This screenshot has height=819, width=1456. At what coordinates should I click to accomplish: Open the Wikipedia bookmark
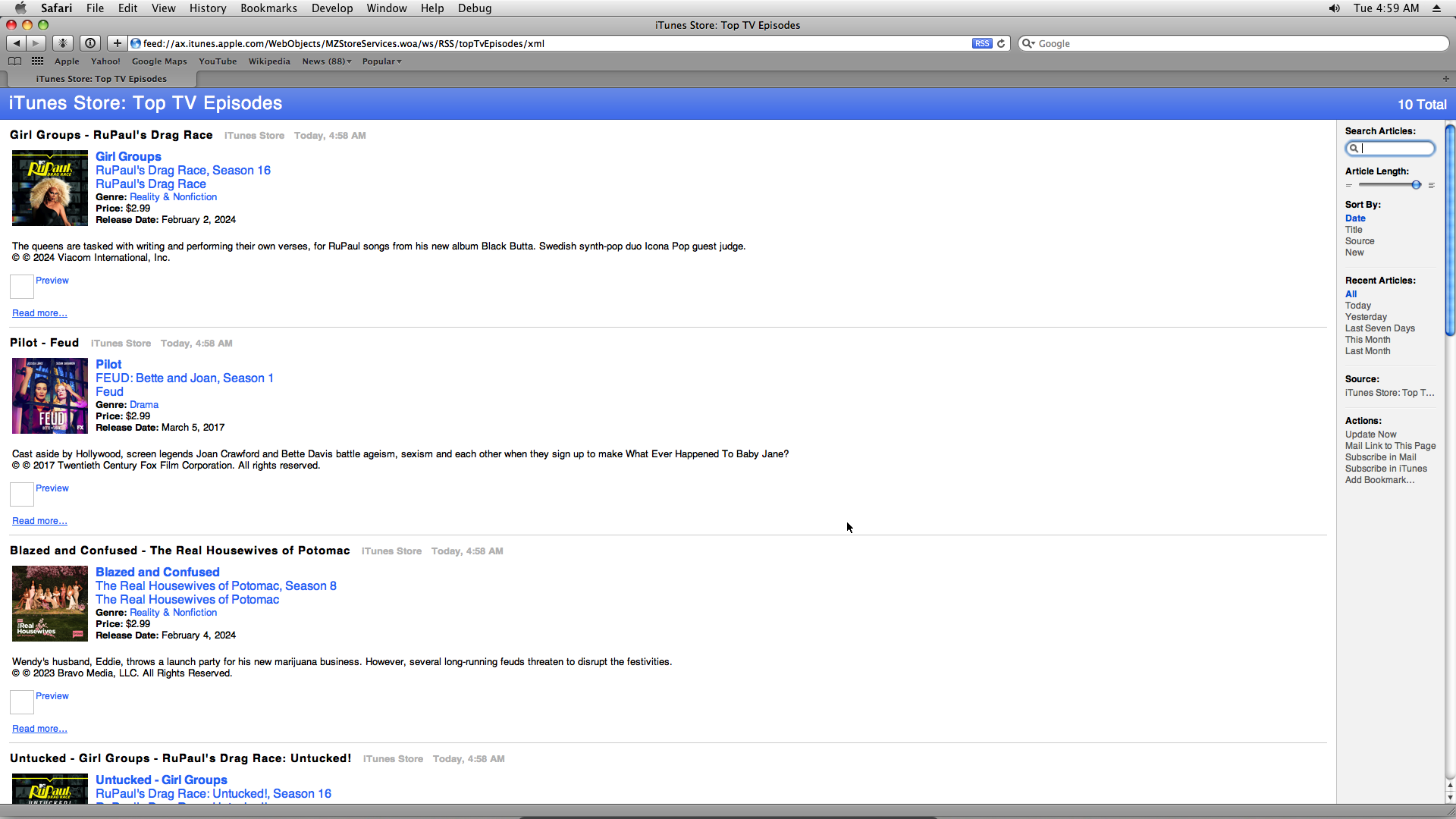tap(269, 61)
